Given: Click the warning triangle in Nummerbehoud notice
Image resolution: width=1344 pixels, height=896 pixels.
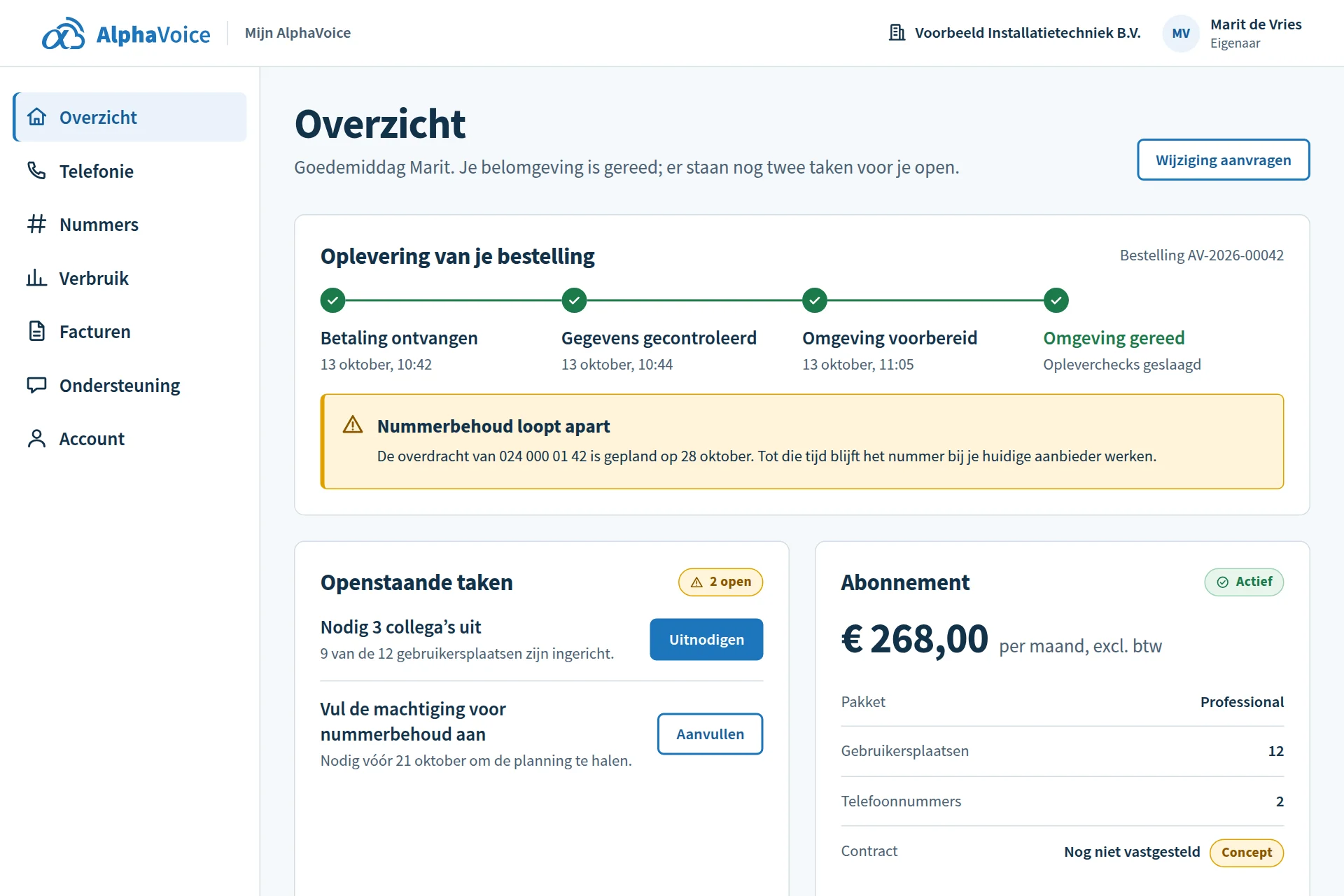Looking at the screenshot, I should coord(353,425).
